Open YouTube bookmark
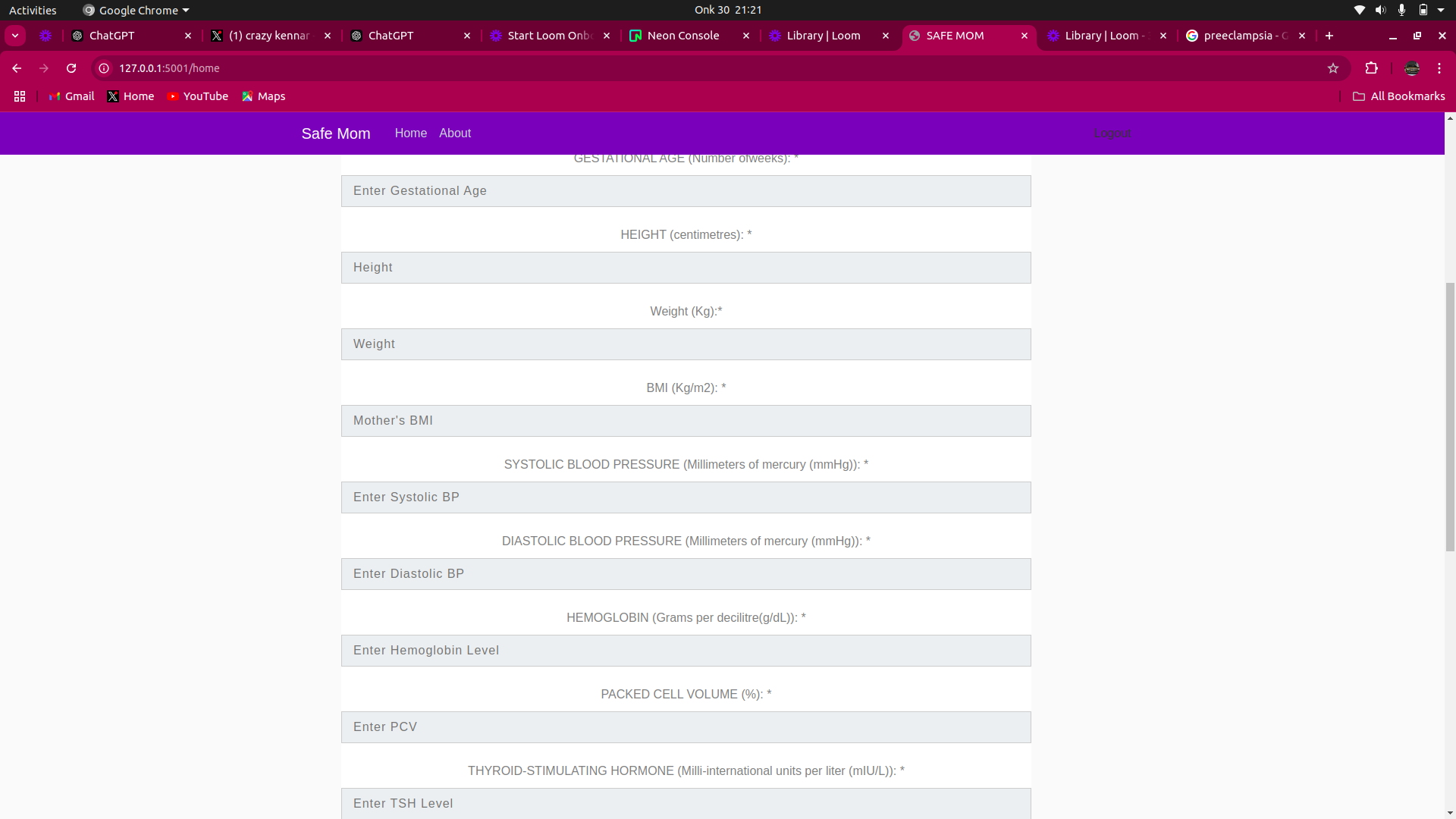 [198, 96]
